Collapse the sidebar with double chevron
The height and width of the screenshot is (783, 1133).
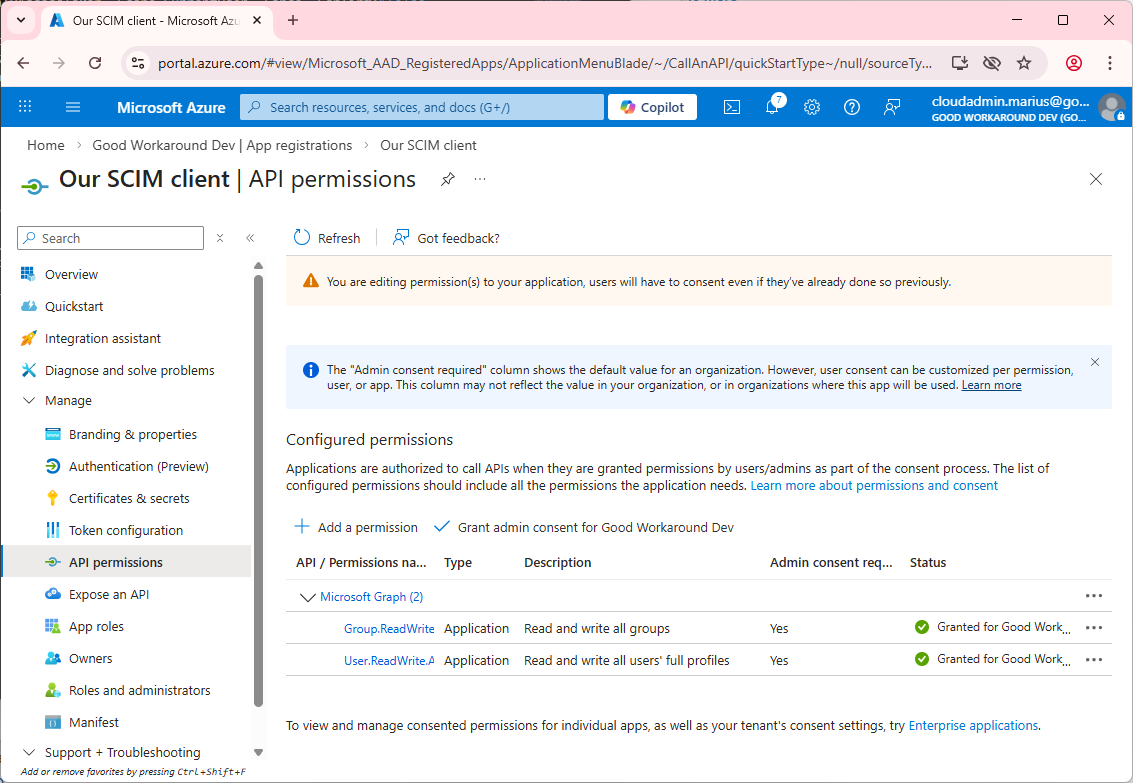(250, 238)
